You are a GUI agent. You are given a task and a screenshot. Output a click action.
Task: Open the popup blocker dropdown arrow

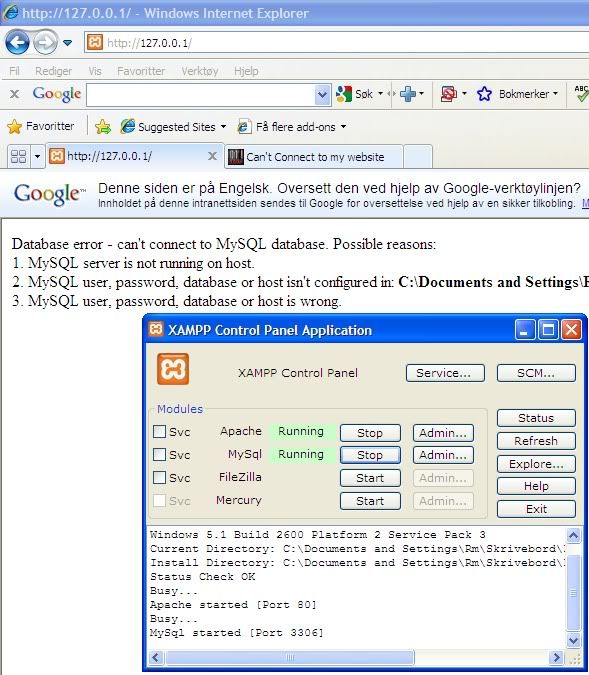coord(464,93)
